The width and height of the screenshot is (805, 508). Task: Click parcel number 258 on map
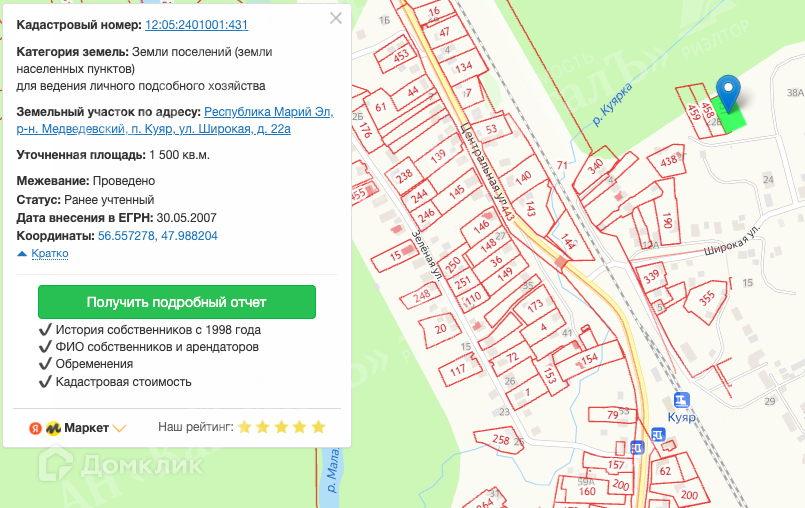tap(501, 440)
